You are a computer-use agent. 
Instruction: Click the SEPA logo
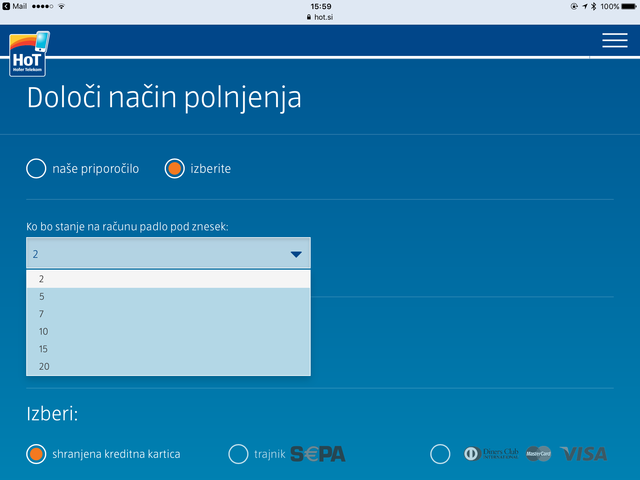pos(318,454)
